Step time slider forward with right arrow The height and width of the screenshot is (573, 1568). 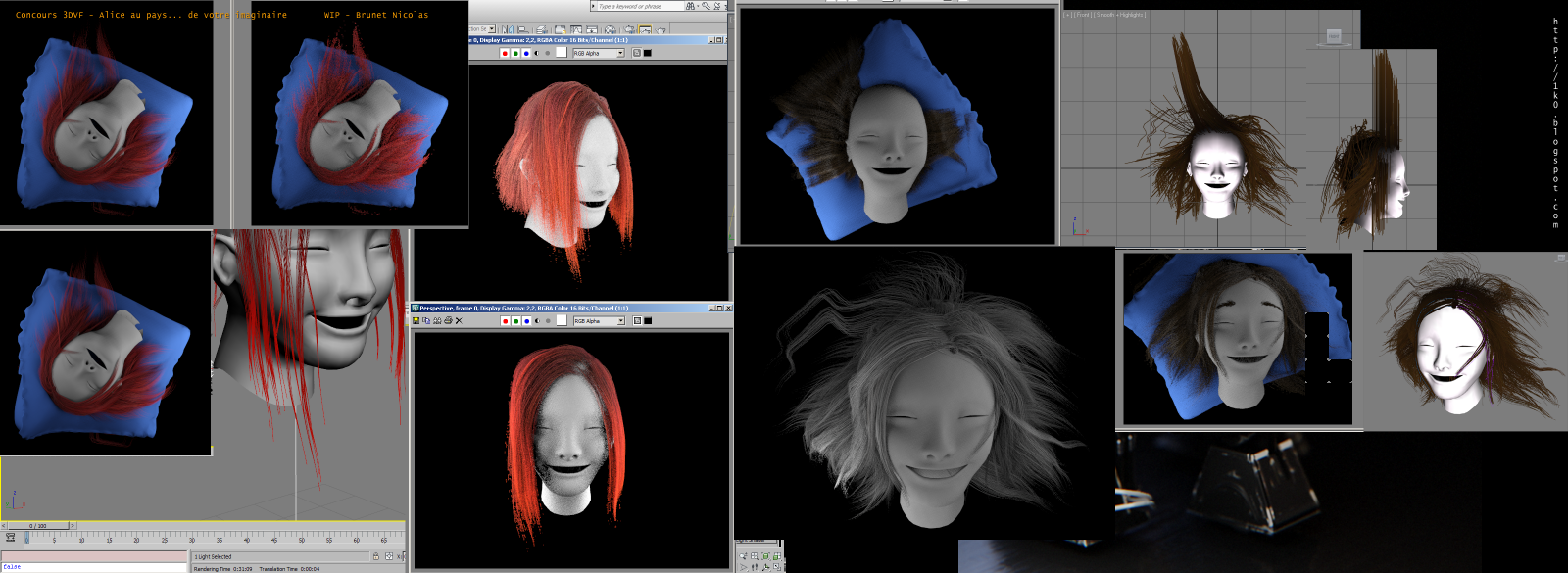click(x=73, y=526)
